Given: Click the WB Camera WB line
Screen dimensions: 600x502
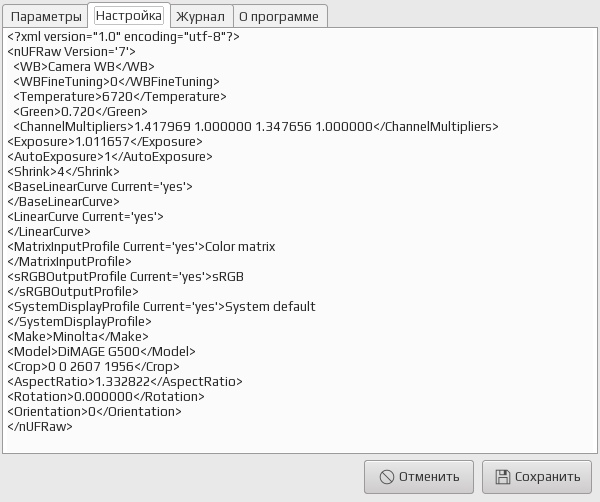Looking at the screenshot, I should (x=84, y=67).
